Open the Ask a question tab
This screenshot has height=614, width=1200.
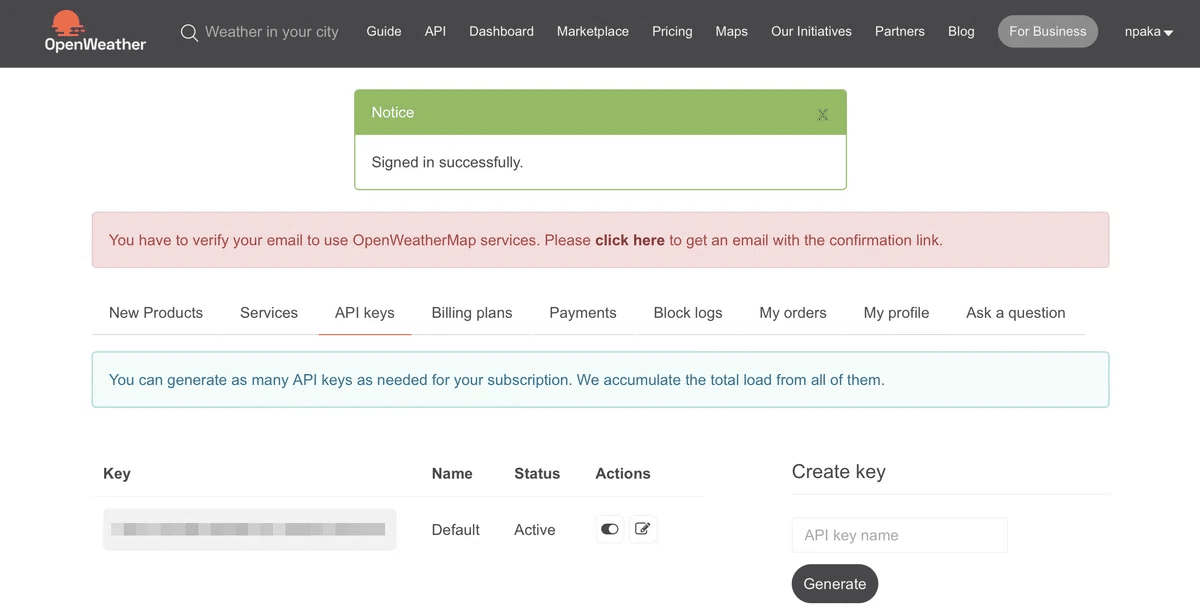pos(1015,313)
